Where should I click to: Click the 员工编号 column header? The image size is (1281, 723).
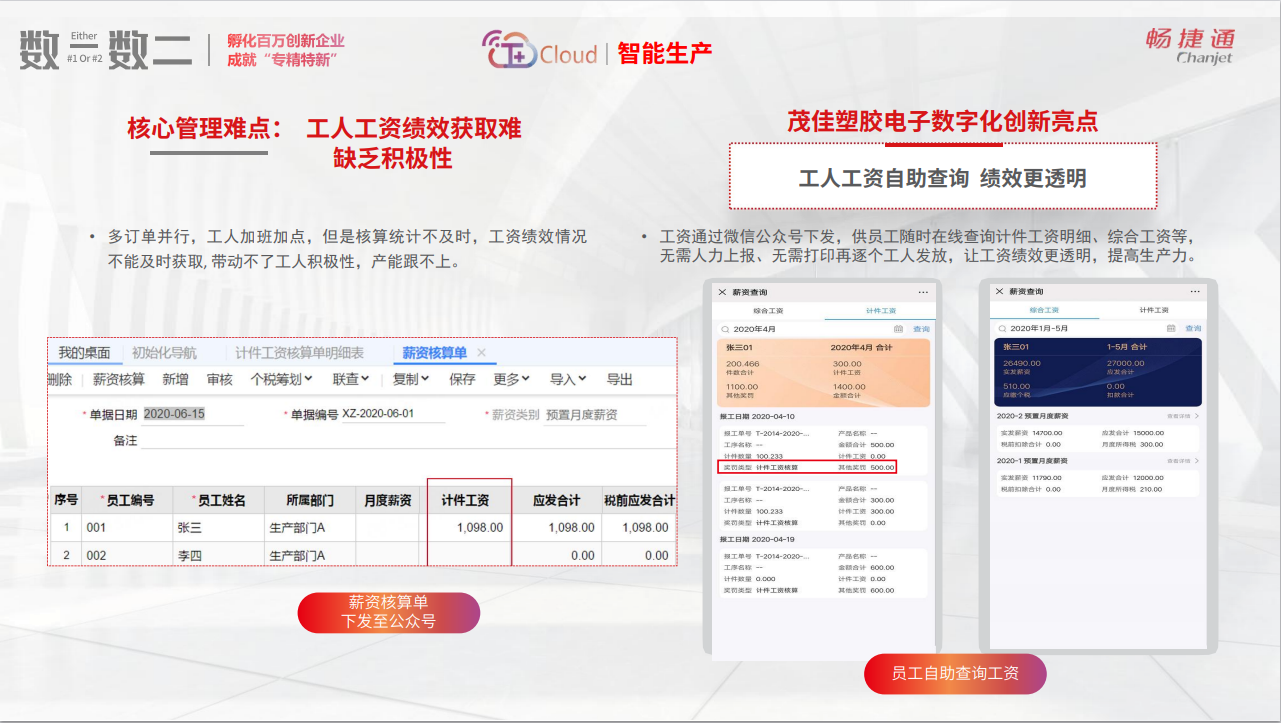point(127,500)
